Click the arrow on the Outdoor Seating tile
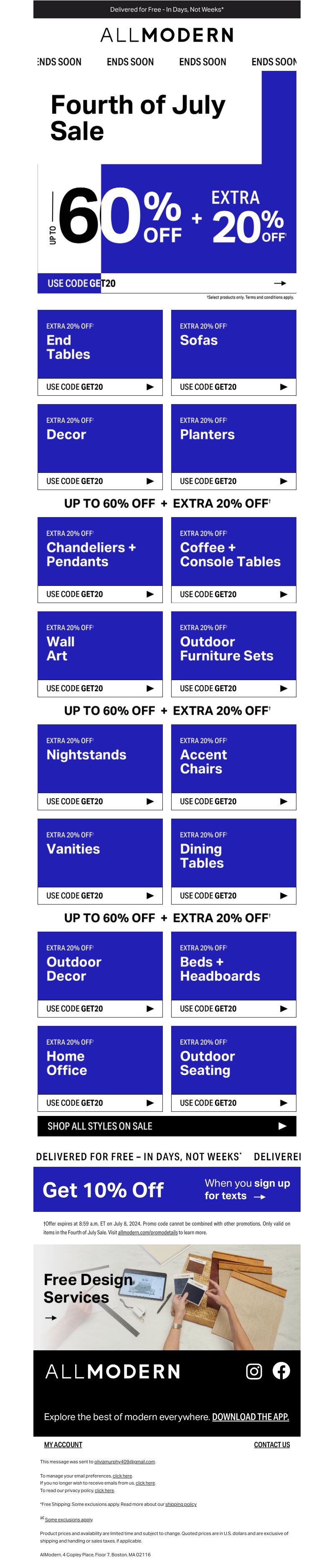 click(283, 1103)
